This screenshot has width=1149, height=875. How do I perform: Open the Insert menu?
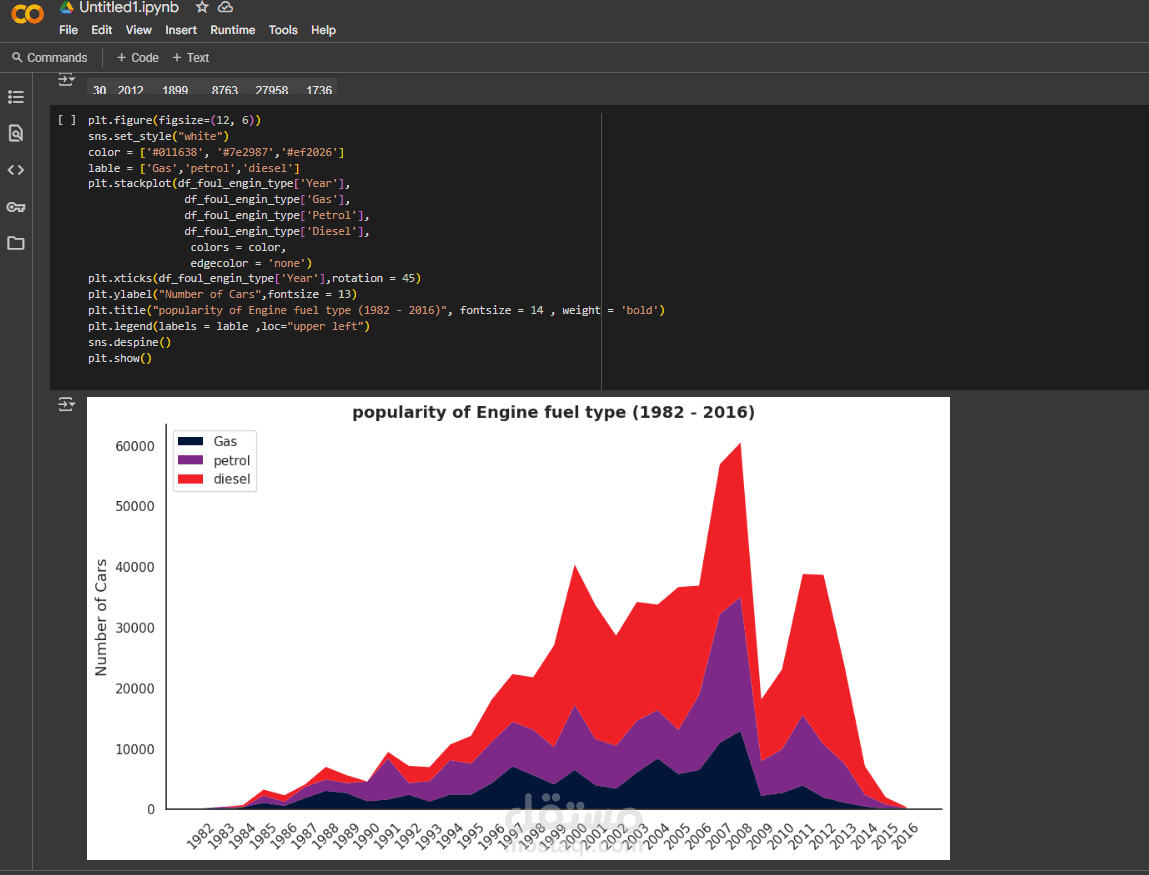181,30
